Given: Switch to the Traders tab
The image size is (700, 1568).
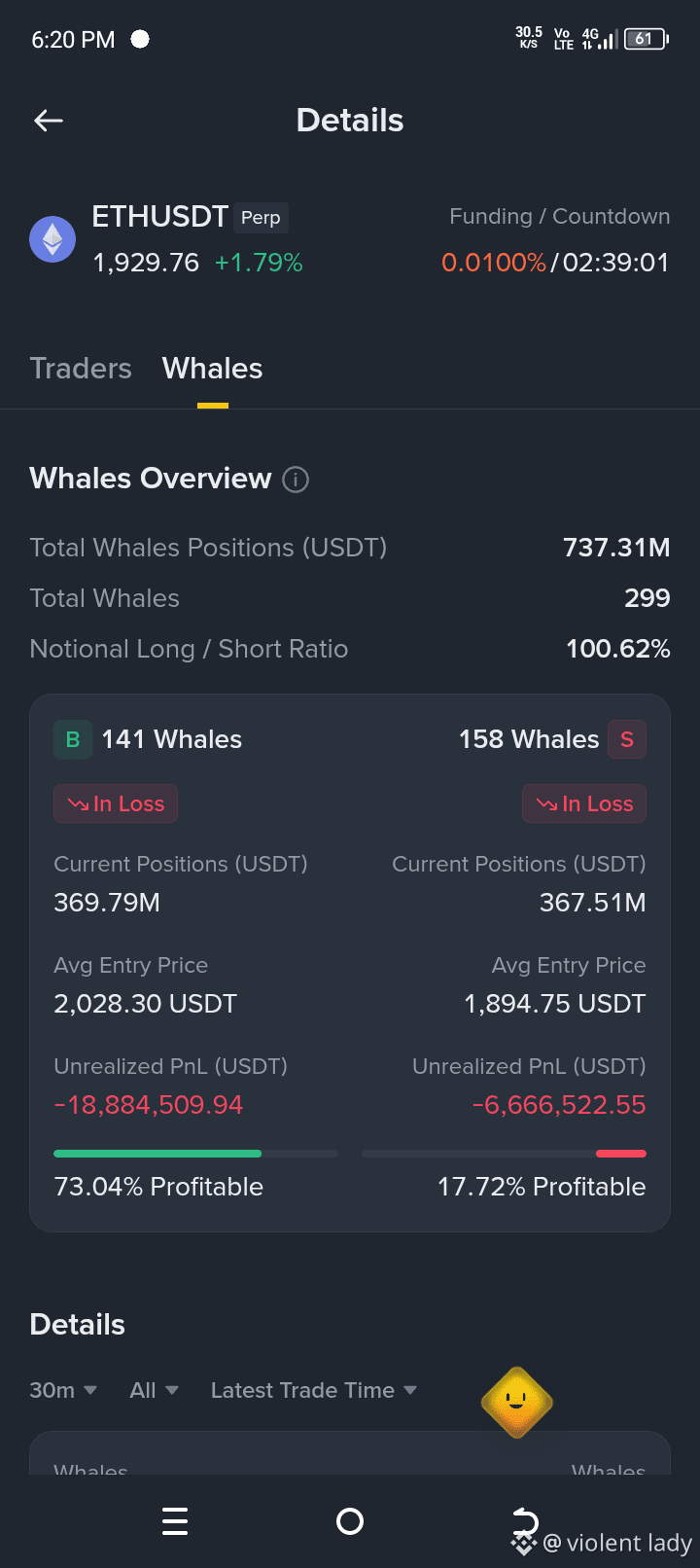Looking at the screenshot, I should pyautogui.click(x=81, y=369).
